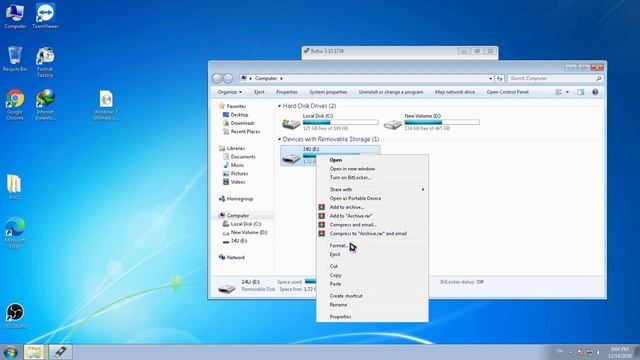Choose Properties in the context menu
640x360 pixels.
pyautogui.click(x=372, y=317)
